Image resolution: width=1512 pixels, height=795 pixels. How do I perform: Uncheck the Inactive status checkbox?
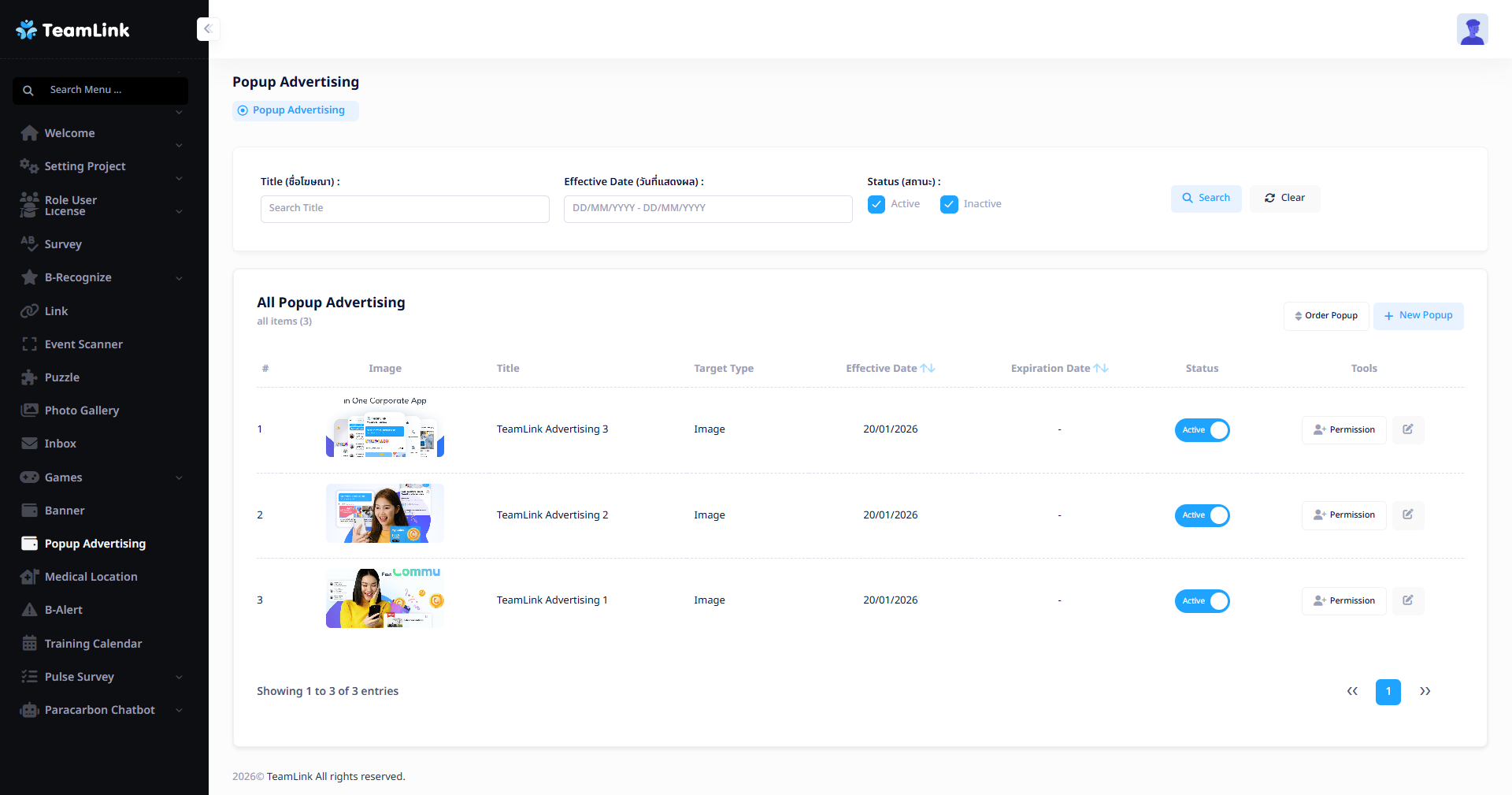[949, 204]
